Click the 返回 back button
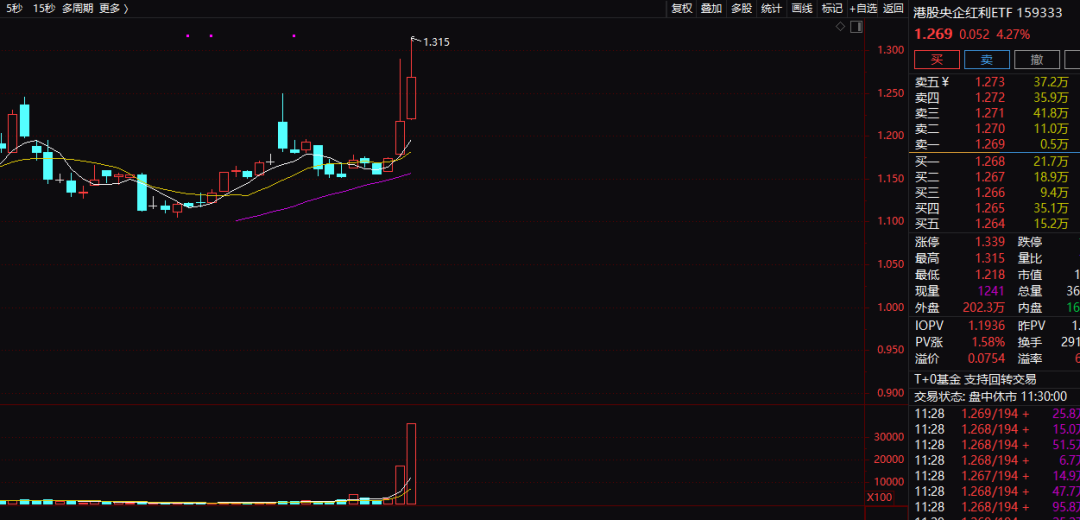Viewport: 1080px width, 520px height. pyautogui.click(x=893, y=8)
